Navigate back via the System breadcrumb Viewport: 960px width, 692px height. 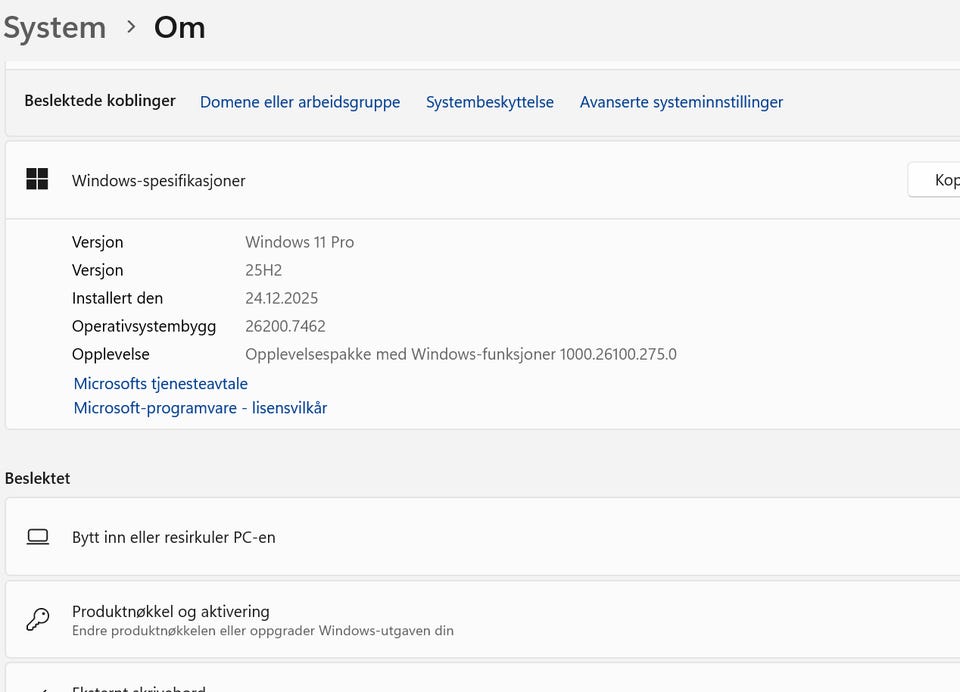55,27
